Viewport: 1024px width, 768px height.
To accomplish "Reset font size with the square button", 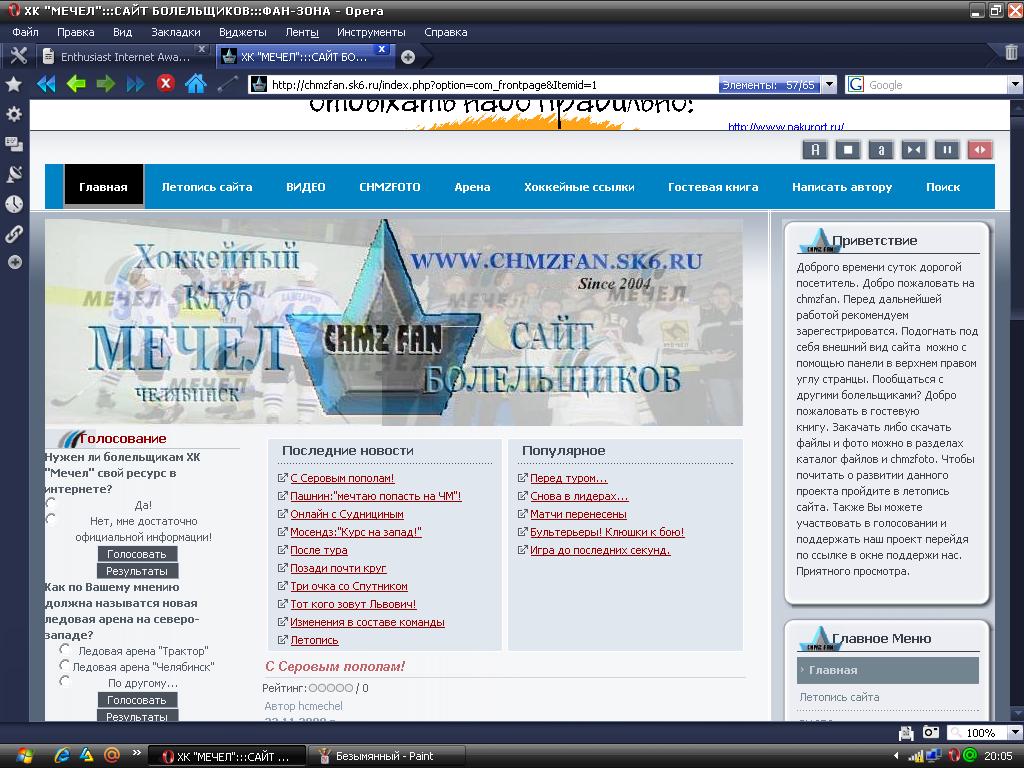I will pos(848,150).
